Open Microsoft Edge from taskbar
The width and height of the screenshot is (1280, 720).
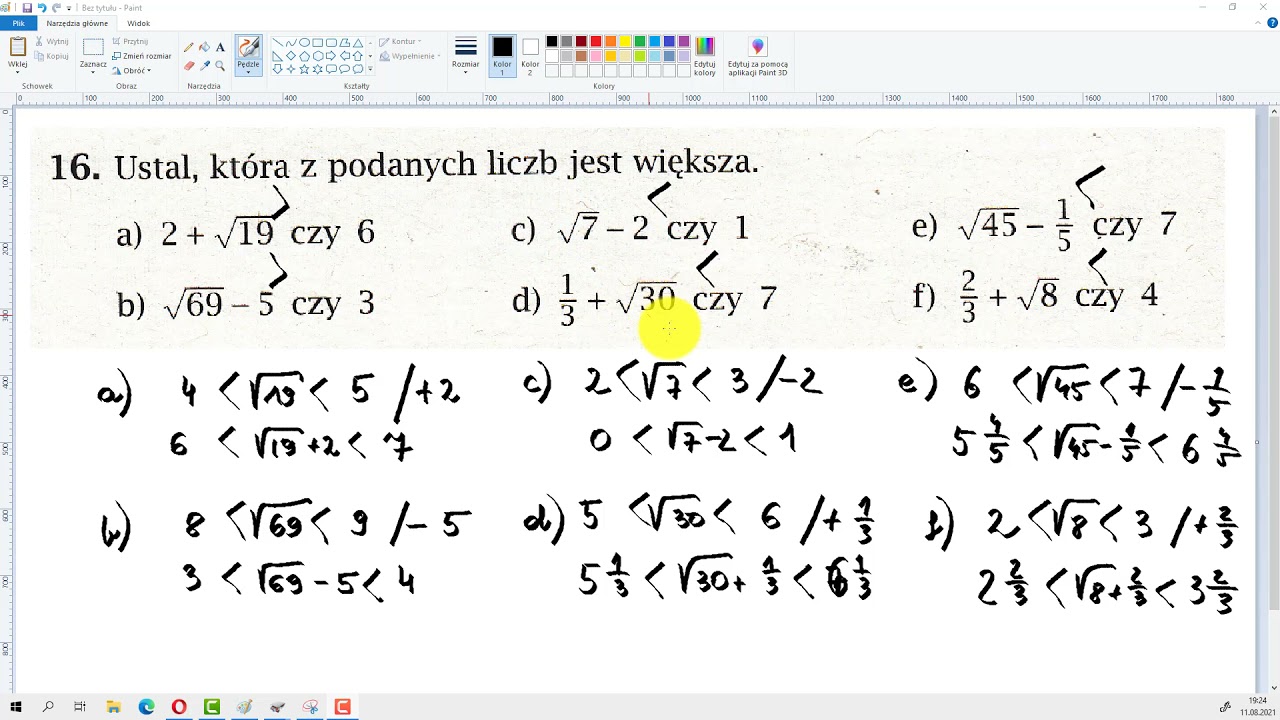(x=146, y=707)
